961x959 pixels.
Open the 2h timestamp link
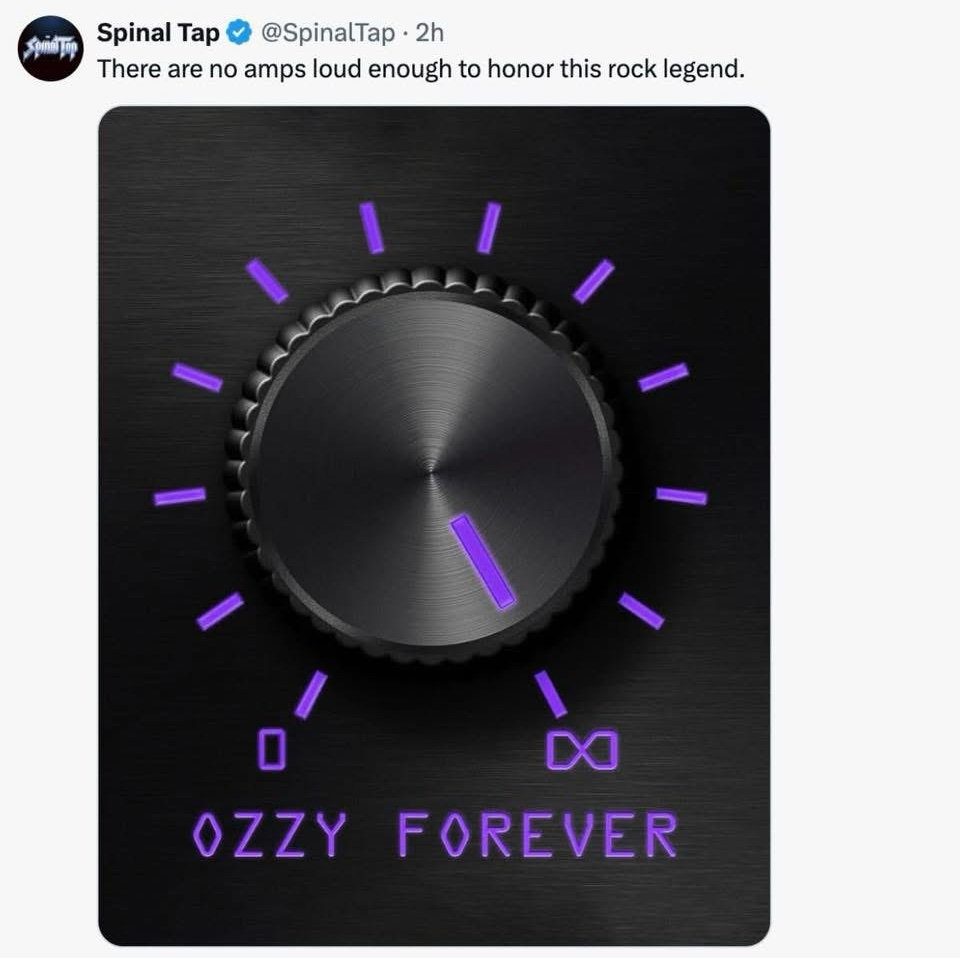[429, 33]
